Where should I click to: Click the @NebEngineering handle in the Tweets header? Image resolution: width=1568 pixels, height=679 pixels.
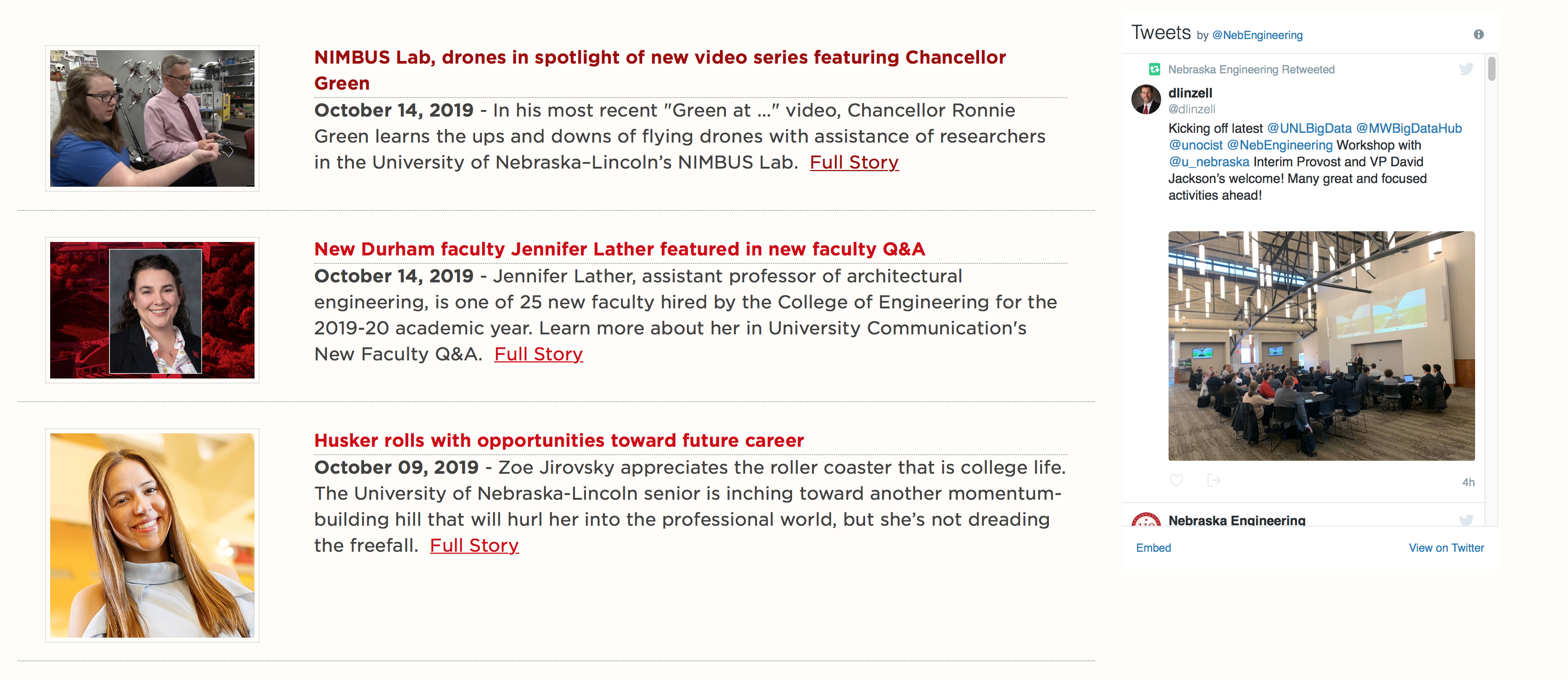pos(1257,35)
